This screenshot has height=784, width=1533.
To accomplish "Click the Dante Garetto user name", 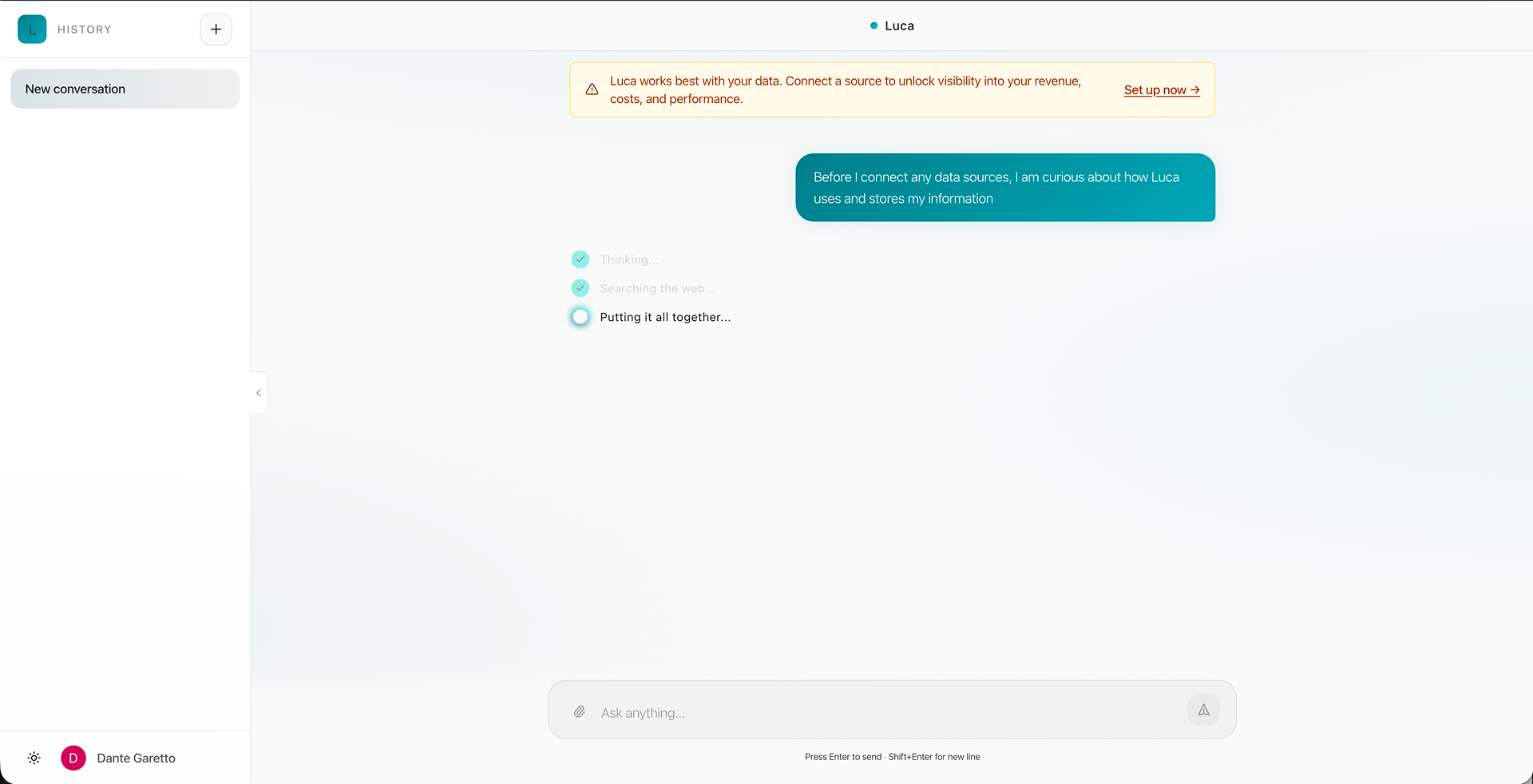I will [137, 758].
